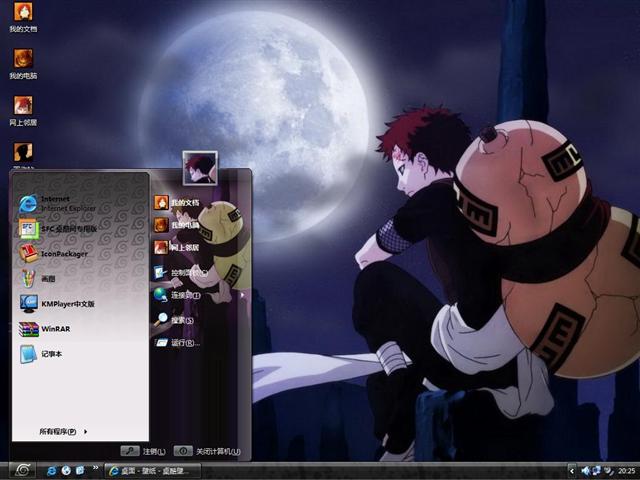Open 搜索 search entry

coord(174,320)
